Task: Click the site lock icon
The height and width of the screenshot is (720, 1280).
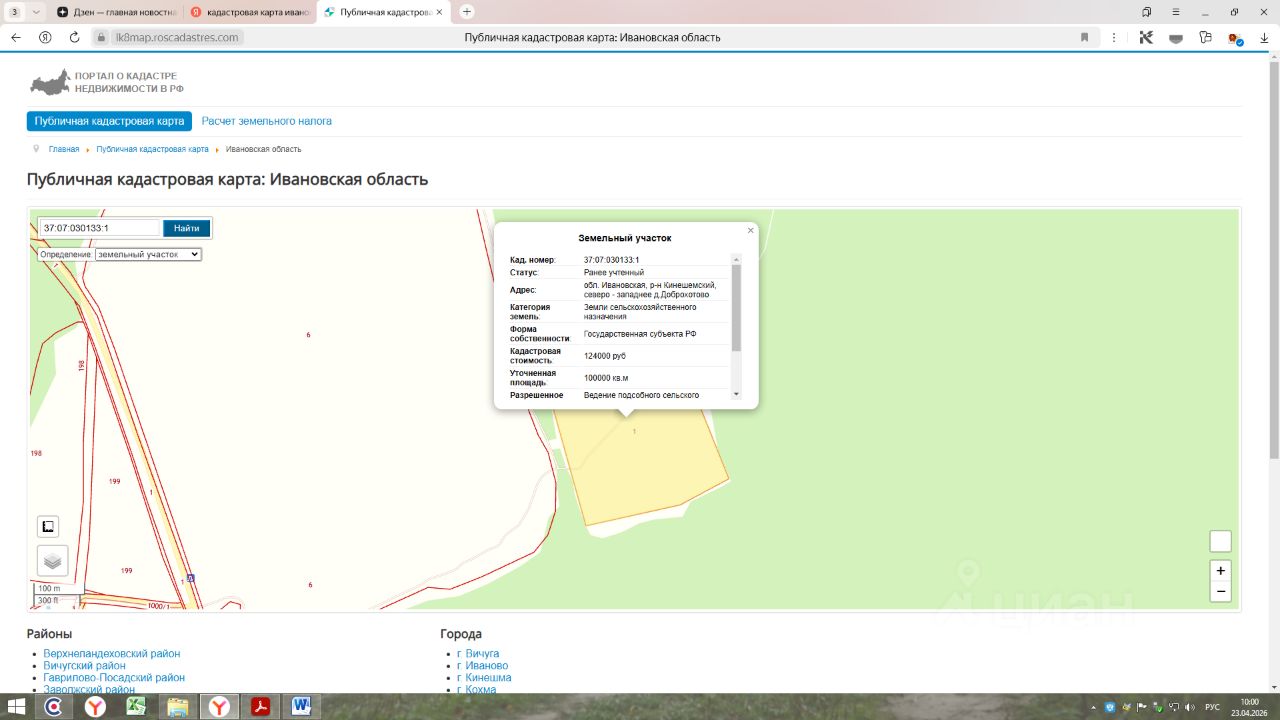Action: (x=101, y=37)
